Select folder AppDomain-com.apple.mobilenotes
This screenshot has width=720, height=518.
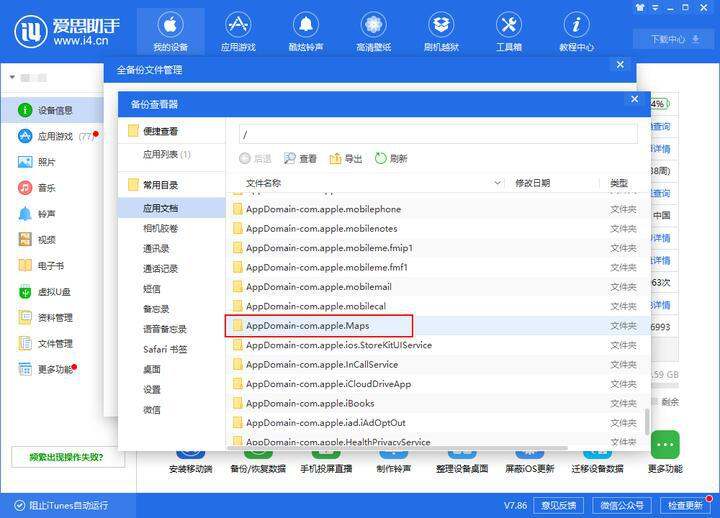(436, 229)
